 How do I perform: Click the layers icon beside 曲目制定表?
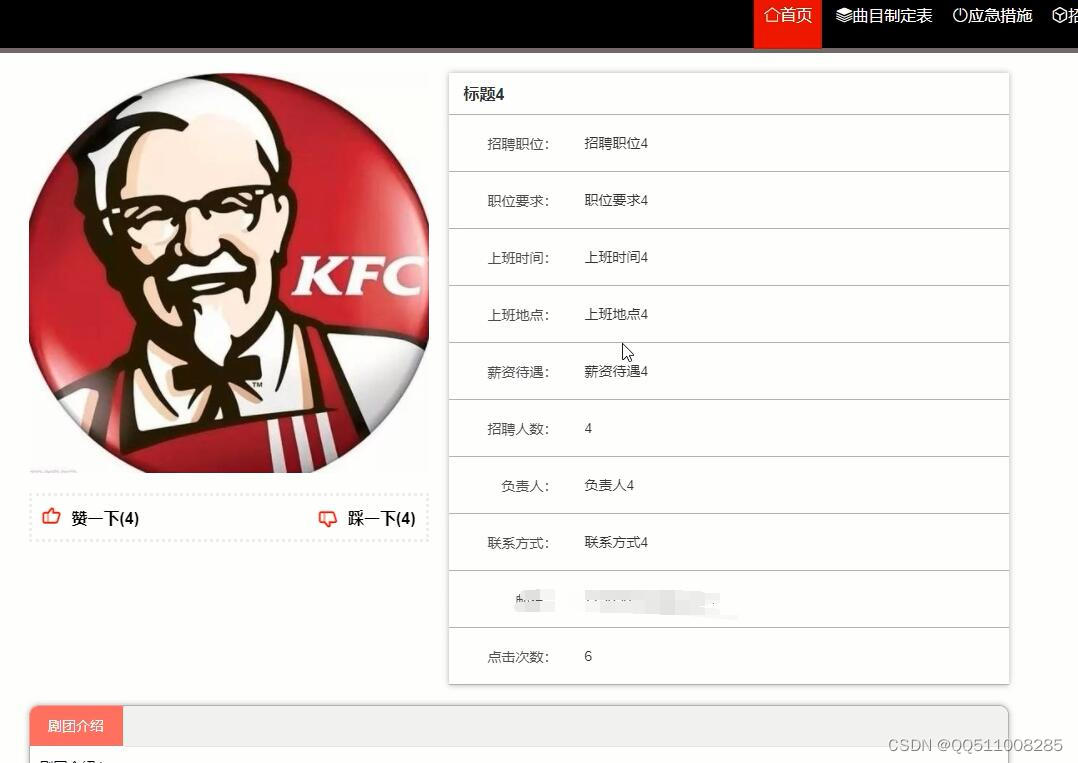[x=844, y=15]
